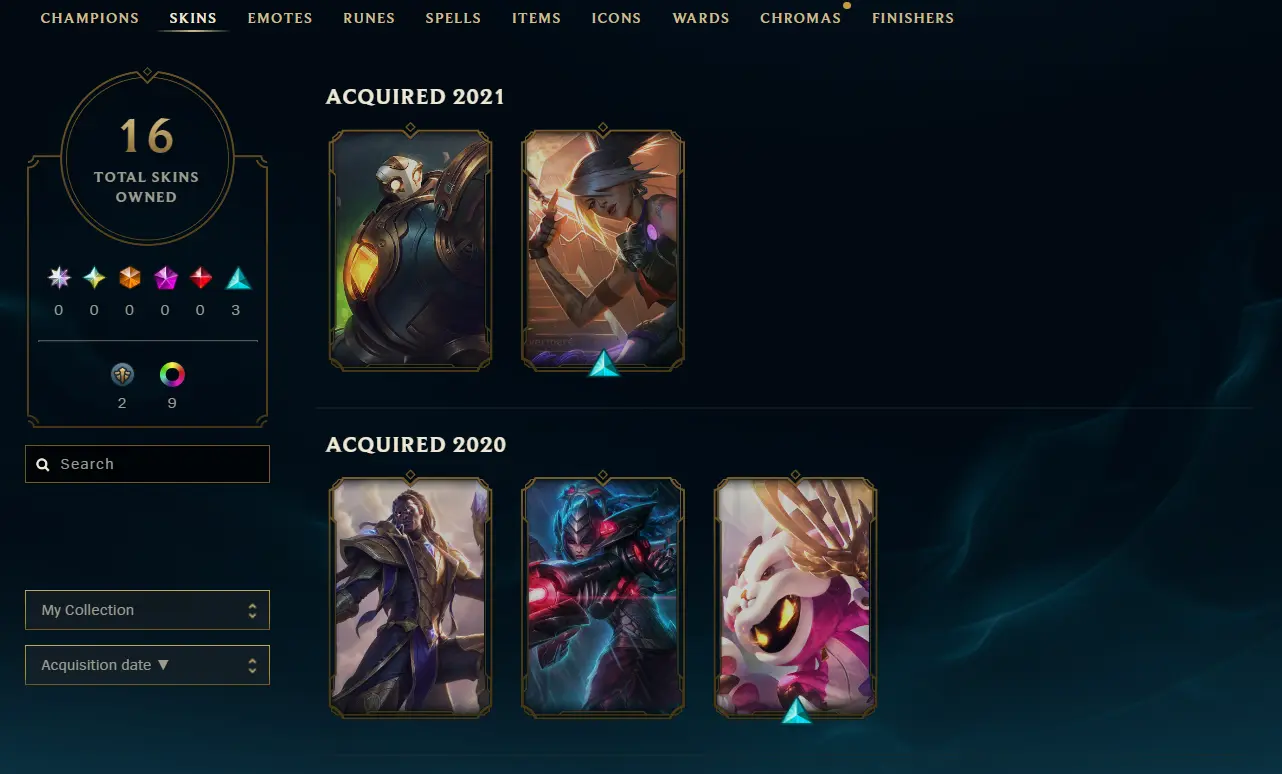Select the white-pink creature skin card
The image size is (1282, 774).
pos(796,598)
